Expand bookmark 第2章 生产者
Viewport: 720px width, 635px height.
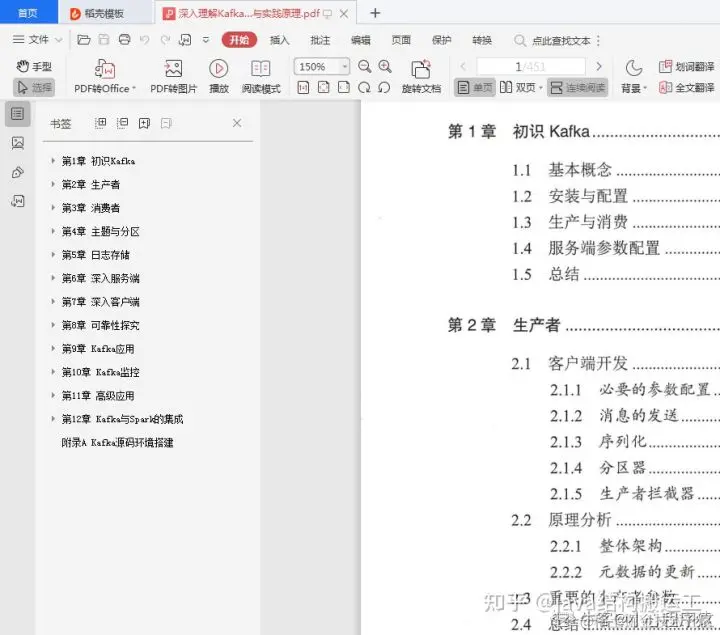click(53, 184)
